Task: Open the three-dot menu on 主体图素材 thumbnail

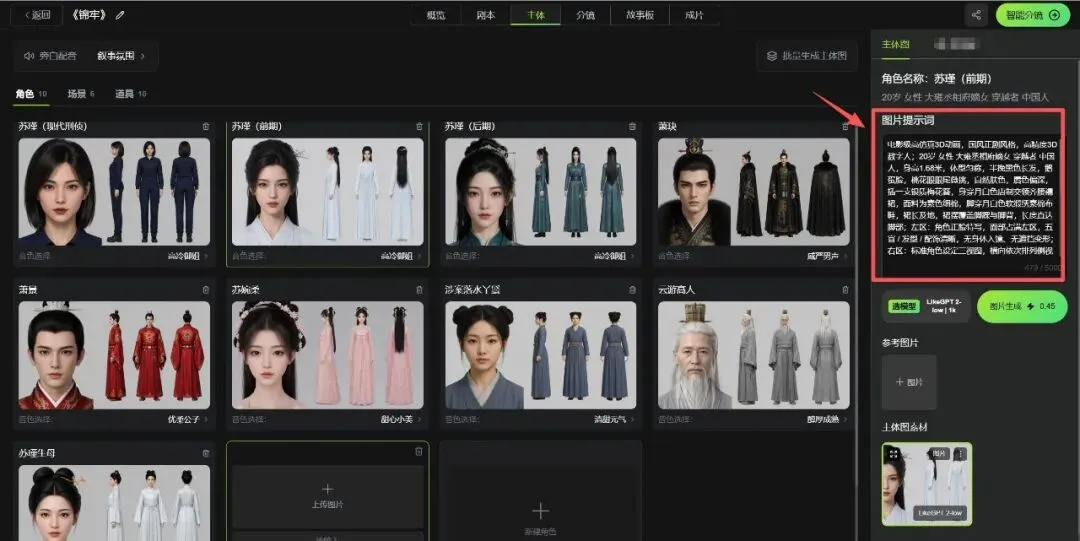Action: point(960,453)
